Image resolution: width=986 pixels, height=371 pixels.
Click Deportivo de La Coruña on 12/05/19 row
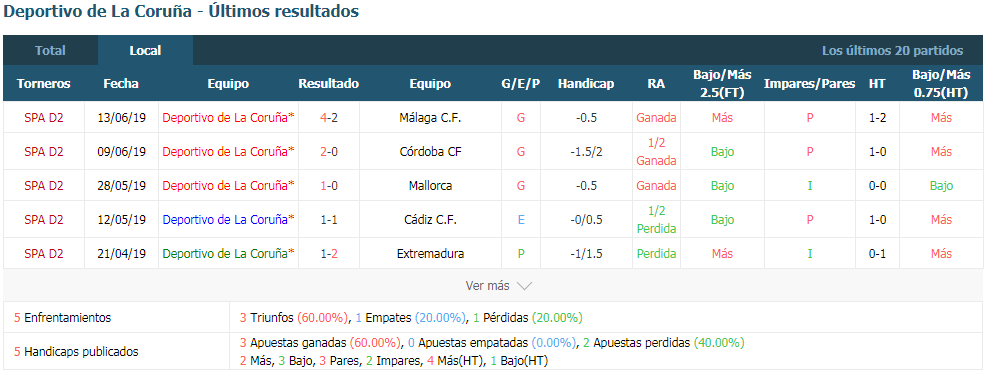point(228,219)
